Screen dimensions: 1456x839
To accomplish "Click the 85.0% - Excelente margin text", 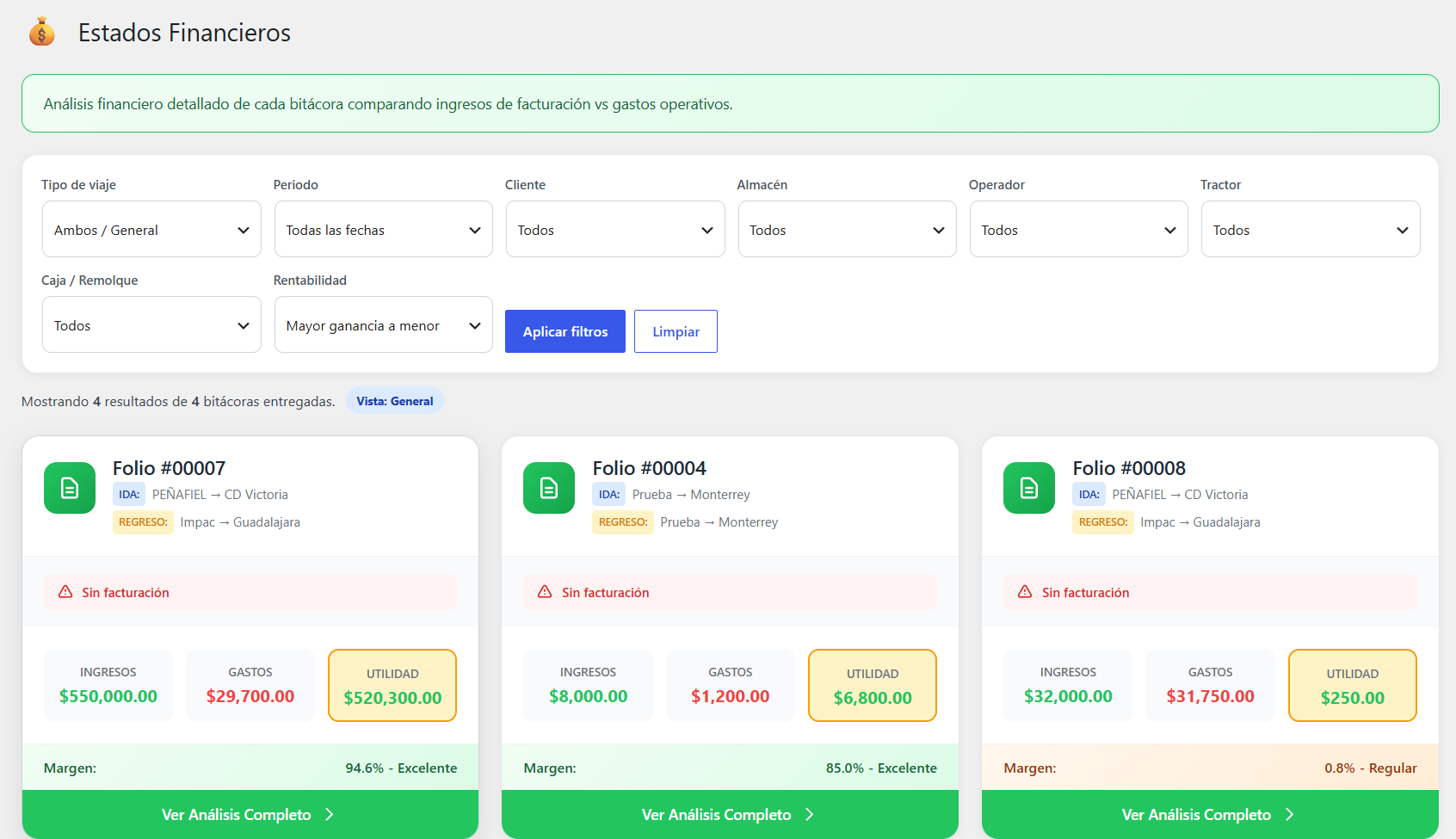I will (881, 768).
